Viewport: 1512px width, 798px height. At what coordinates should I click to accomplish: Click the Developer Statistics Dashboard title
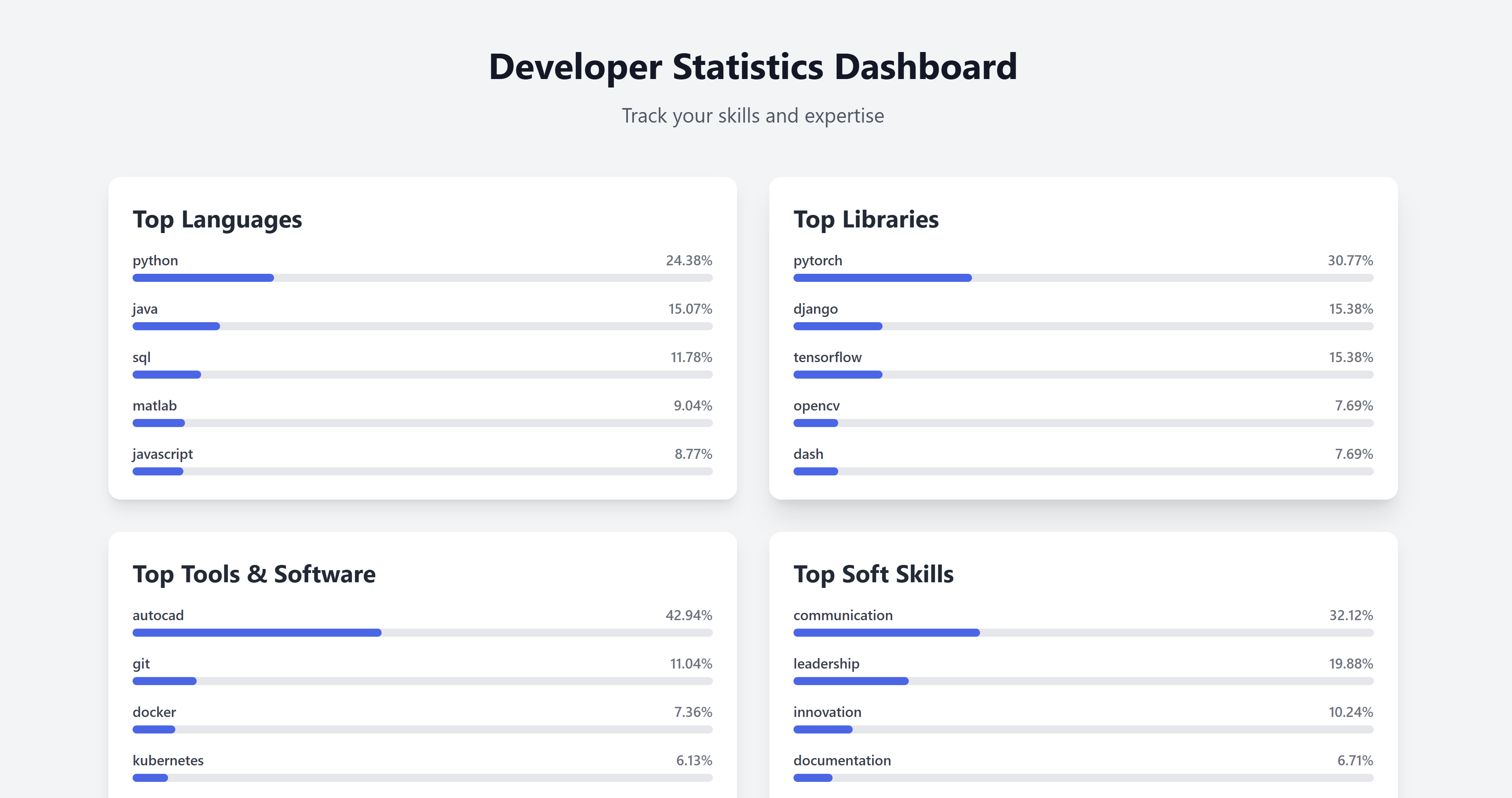(753, 67)
